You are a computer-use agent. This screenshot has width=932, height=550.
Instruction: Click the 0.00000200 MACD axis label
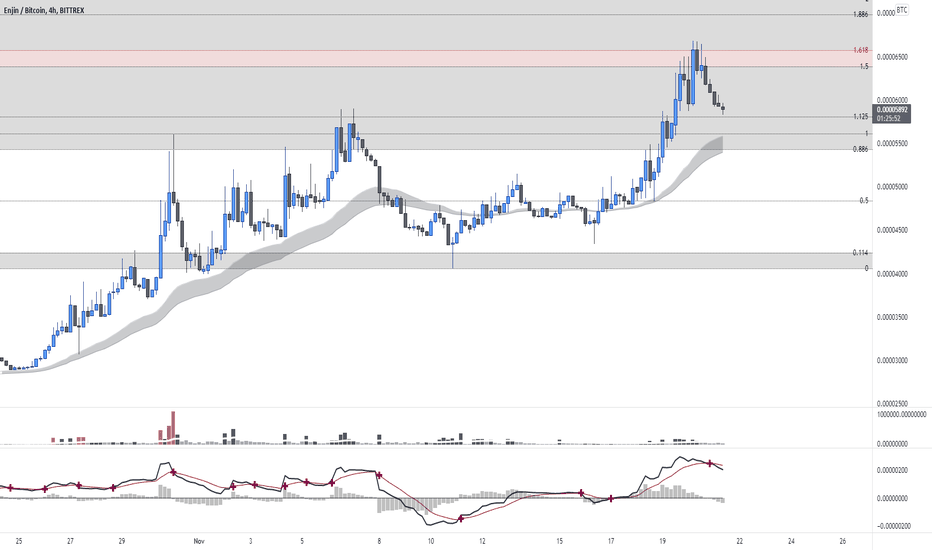tap(892, 470)
